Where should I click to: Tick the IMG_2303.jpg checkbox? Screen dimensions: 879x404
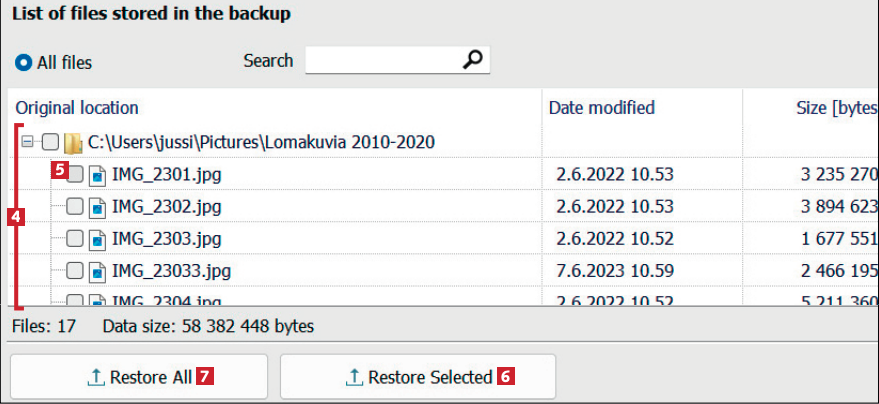tap(74, 239)
